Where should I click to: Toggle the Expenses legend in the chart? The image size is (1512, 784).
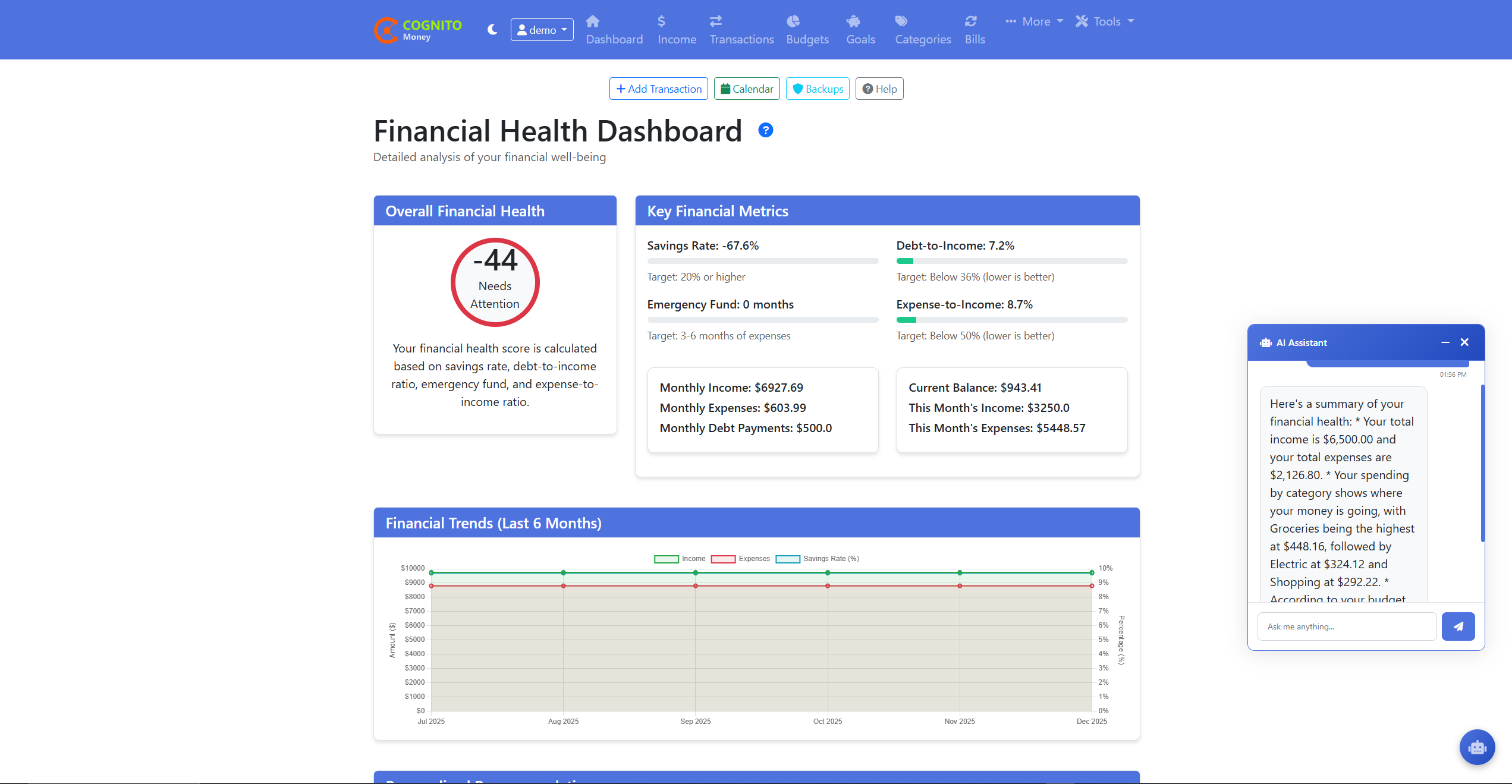[740, 559]
